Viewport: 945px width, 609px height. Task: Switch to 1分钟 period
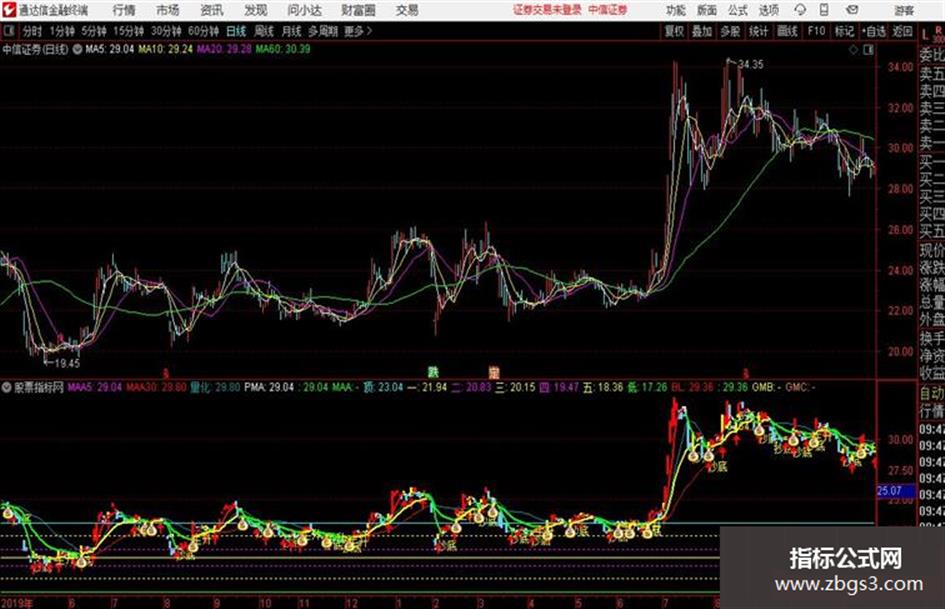pyautogui.click(x=61, y=31)
